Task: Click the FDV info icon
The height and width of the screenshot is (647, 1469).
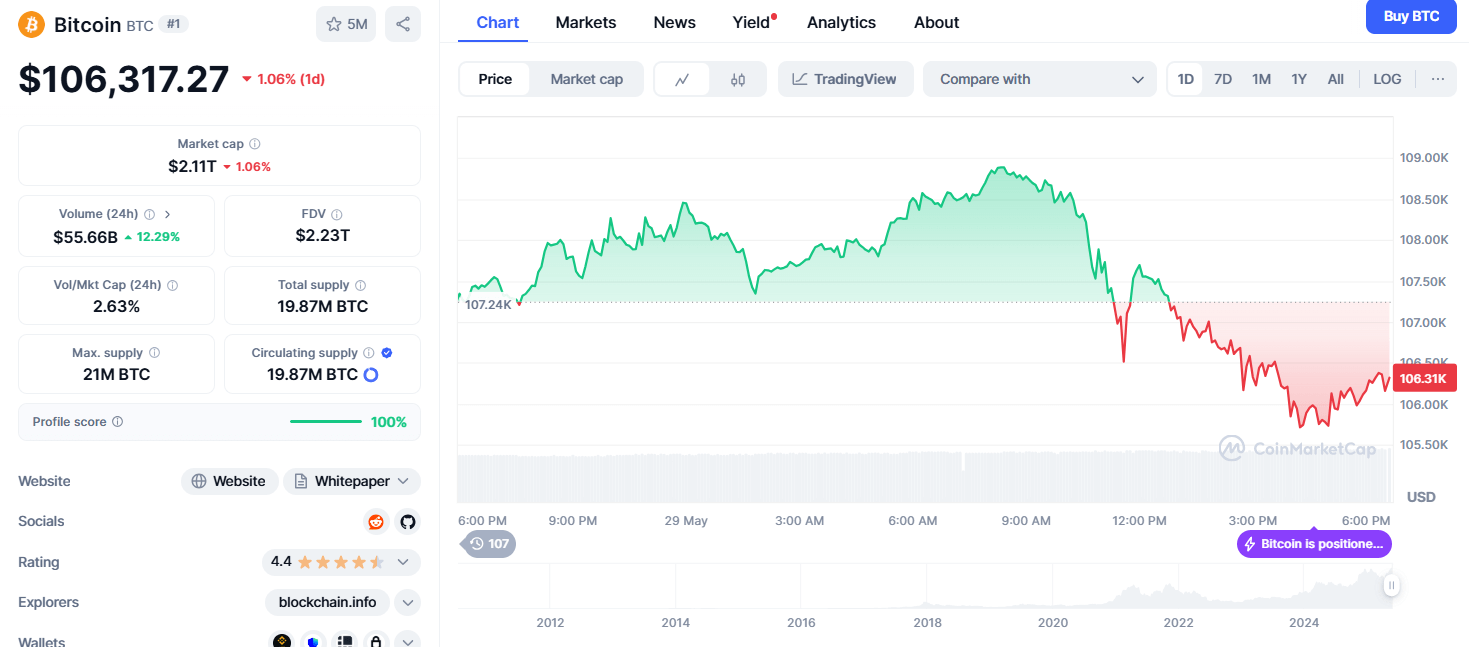Action: click(337, 214)
